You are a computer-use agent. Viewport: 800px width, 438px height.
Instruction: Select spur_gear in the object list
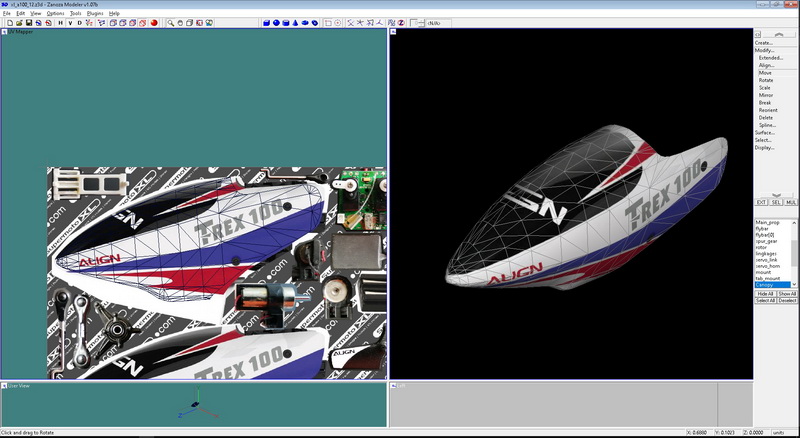767,241
